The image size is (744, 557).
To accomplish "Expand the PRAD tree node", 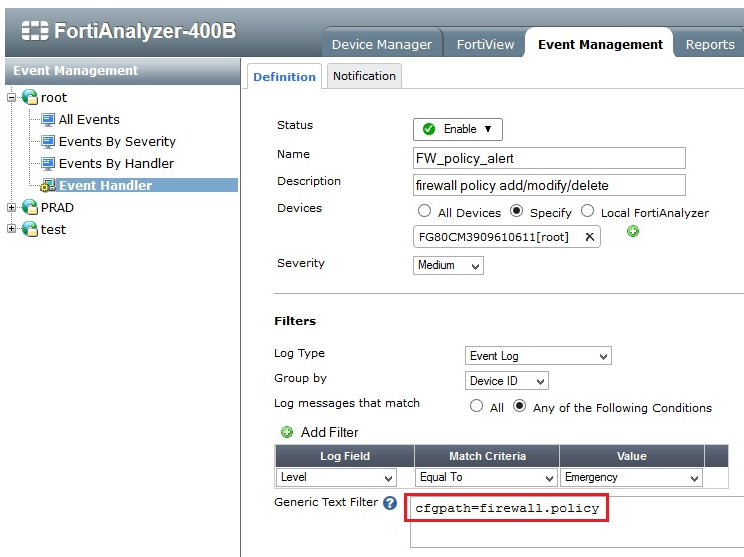I will pyautogui.click(x=11, y=207).
